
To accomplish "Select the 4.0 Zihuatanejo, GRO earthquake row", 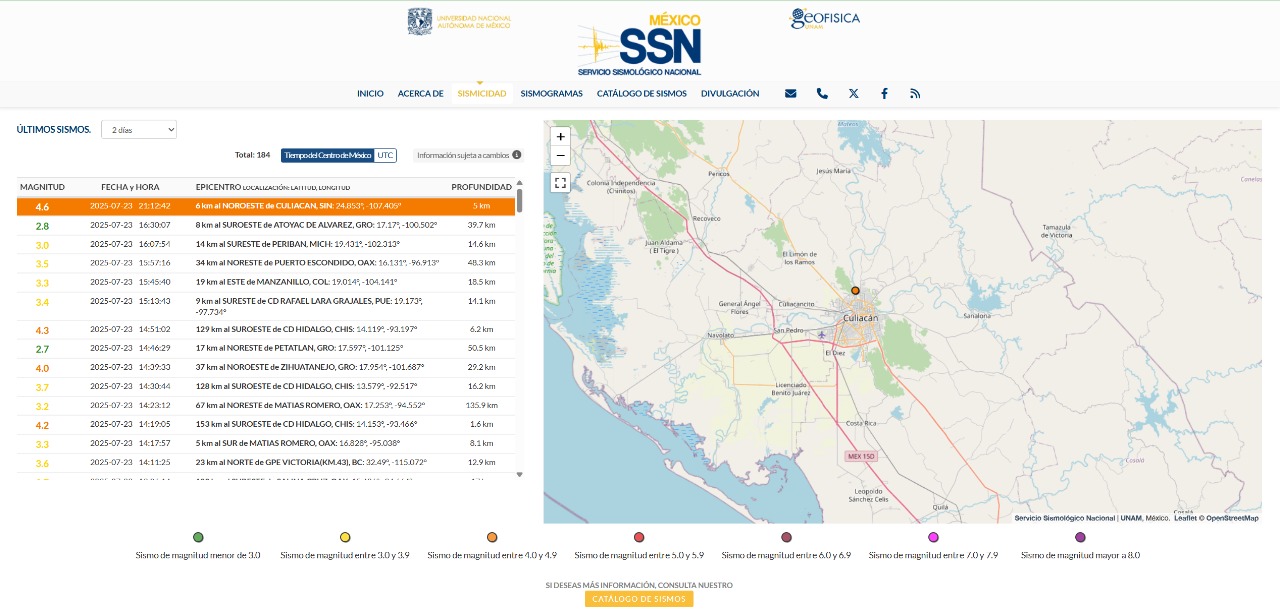I will point(266,368).
